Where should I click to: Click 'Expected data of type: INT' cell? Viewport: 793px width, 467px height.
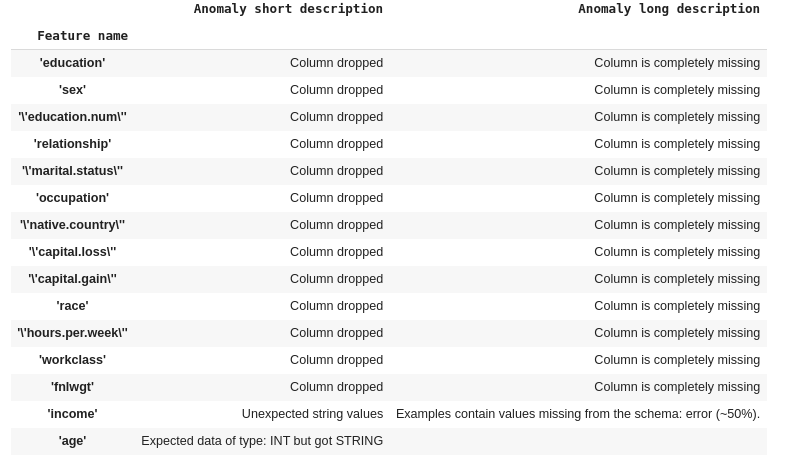point(262,441)
